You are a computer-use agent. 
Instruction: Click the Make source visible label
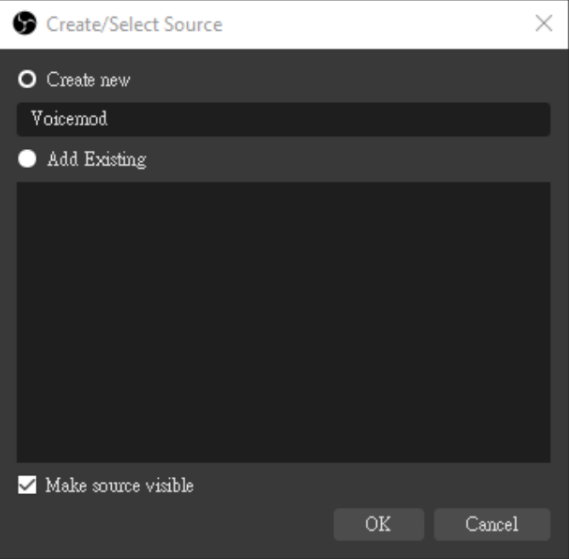click(119, 485)
